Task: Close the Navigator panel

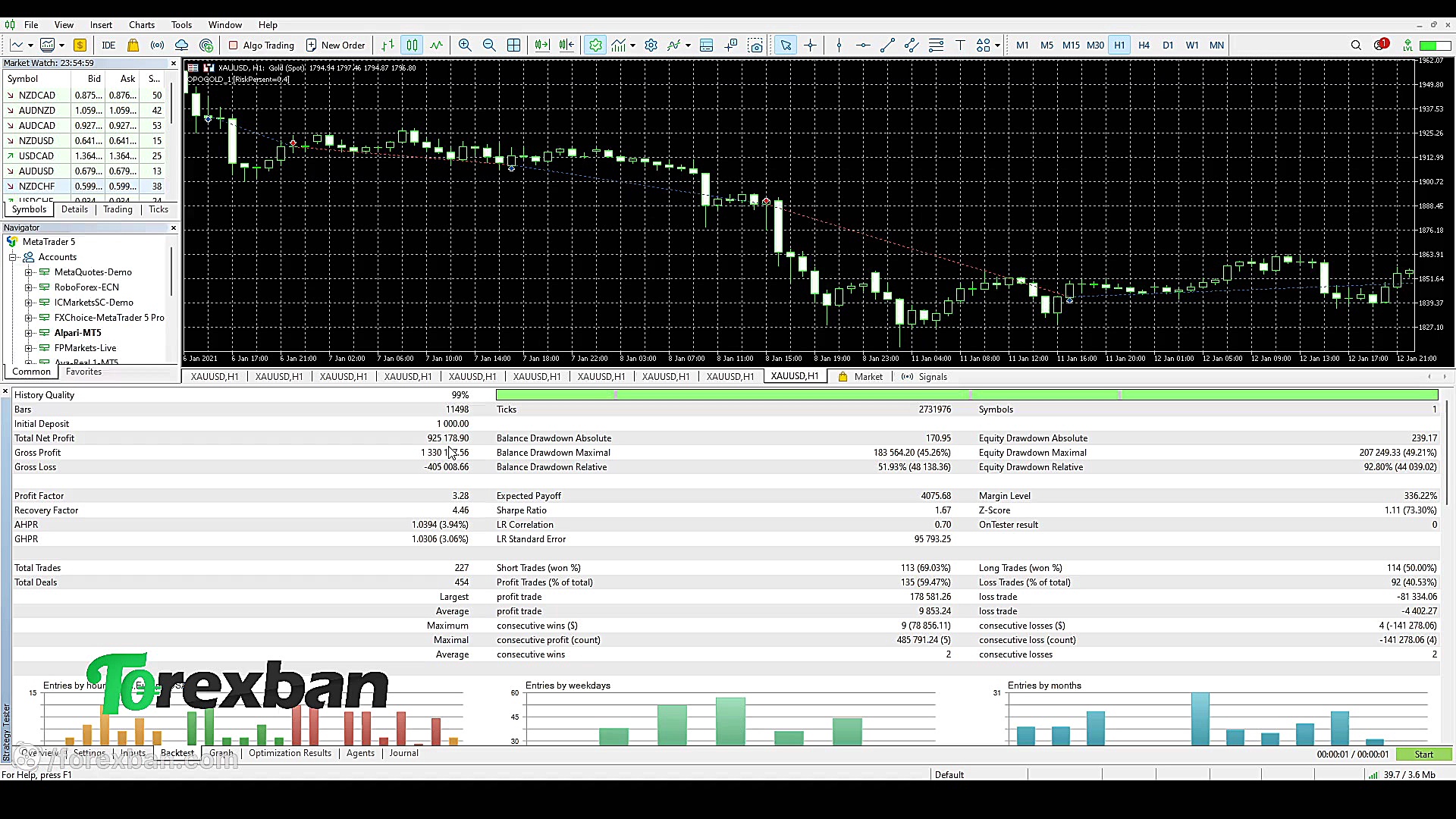Action: coord(173,227)
